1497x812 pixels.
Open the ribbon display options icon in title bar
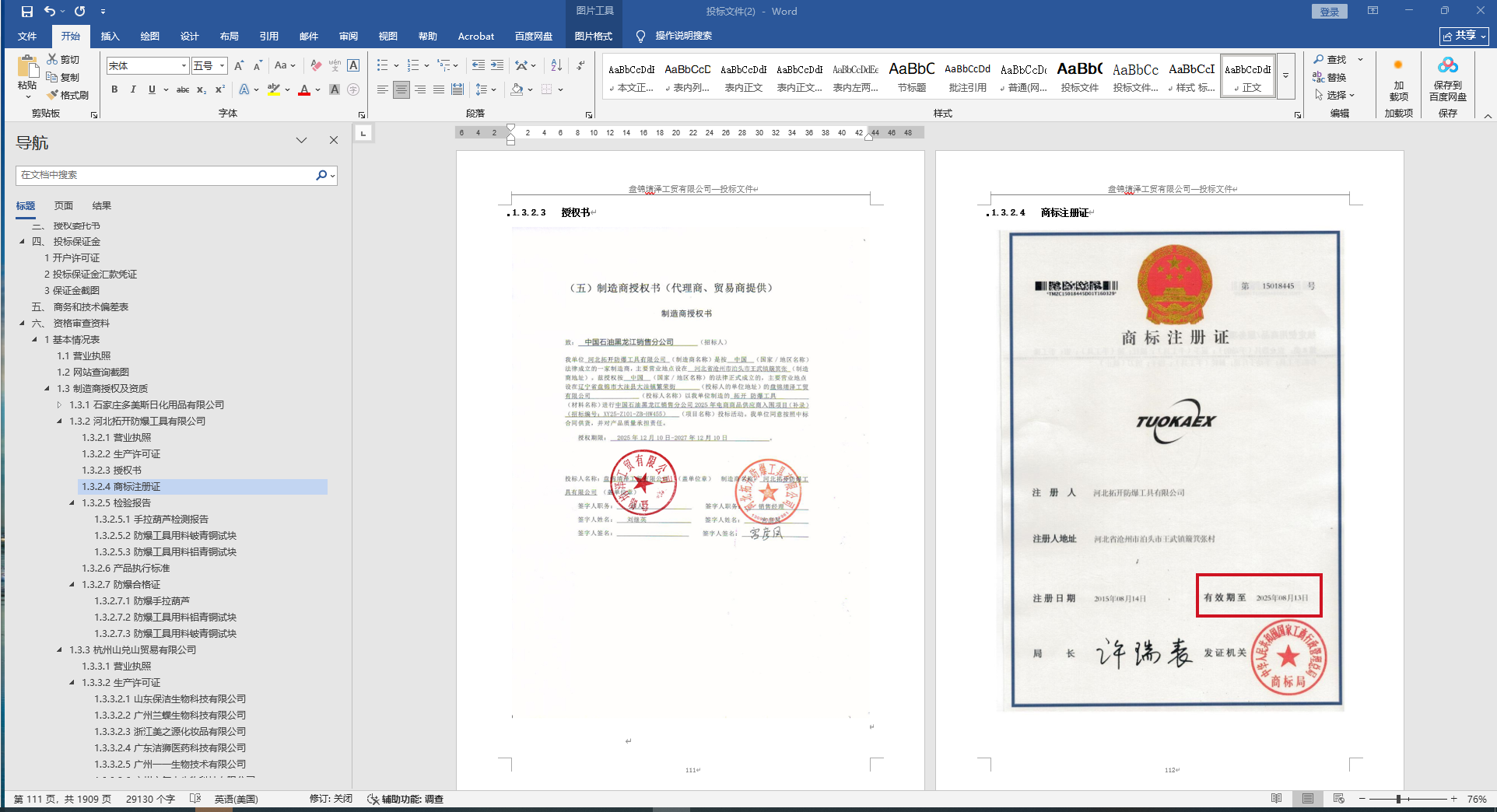tap(1373, 11)
